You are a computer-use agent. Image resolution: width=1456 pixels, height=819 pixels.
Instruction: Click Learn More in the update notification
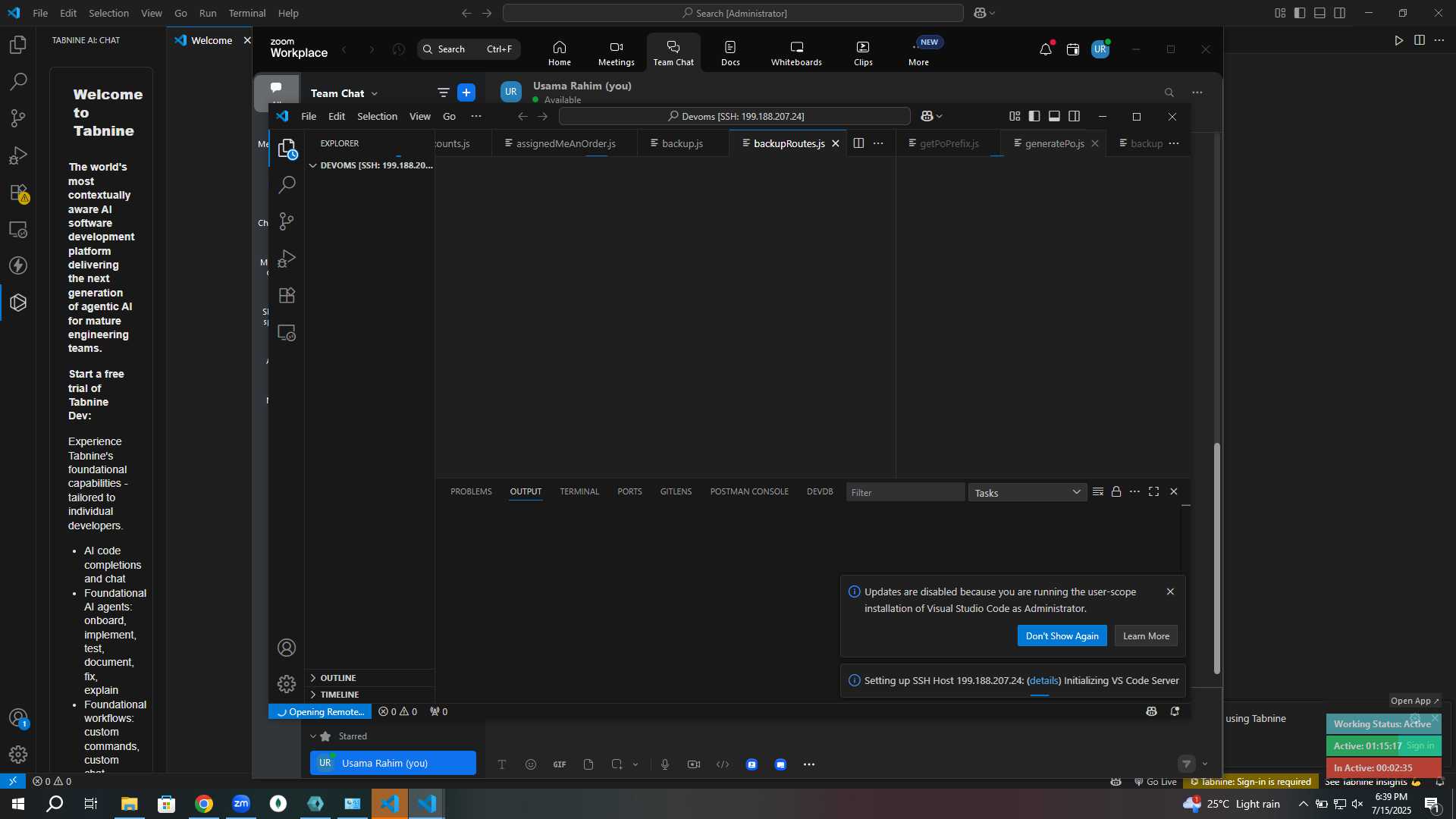(1146, 636)
